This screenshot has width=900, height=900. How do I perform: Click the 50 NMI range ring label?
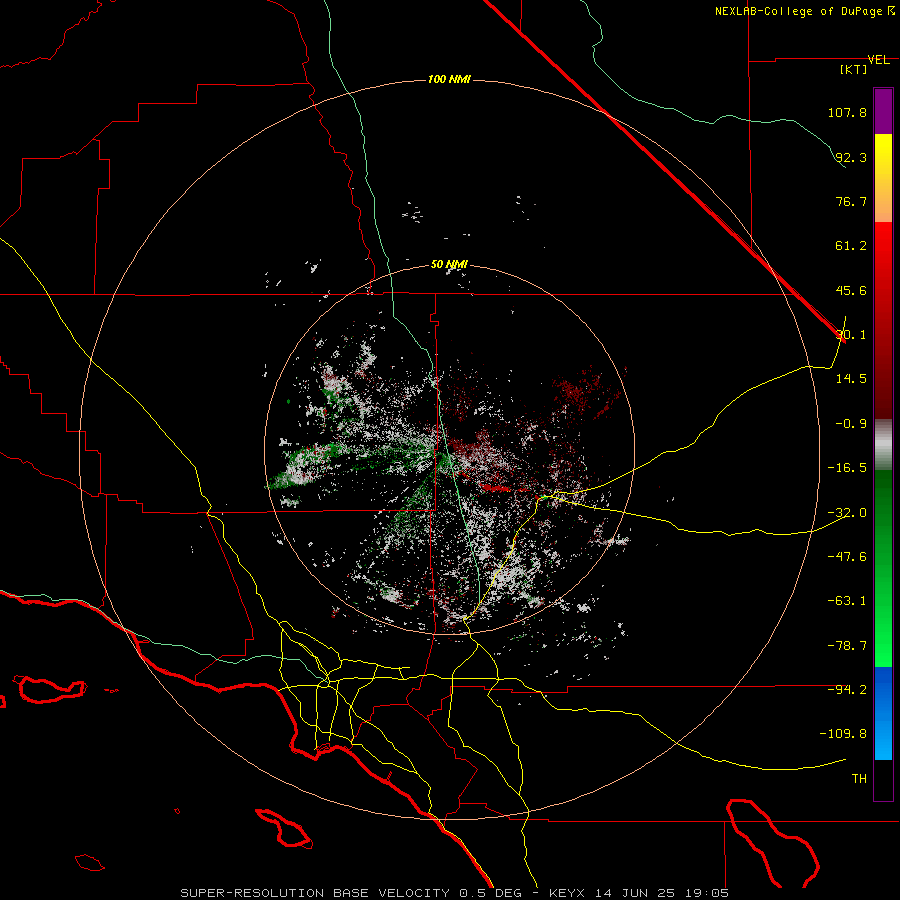click(449, 264)
